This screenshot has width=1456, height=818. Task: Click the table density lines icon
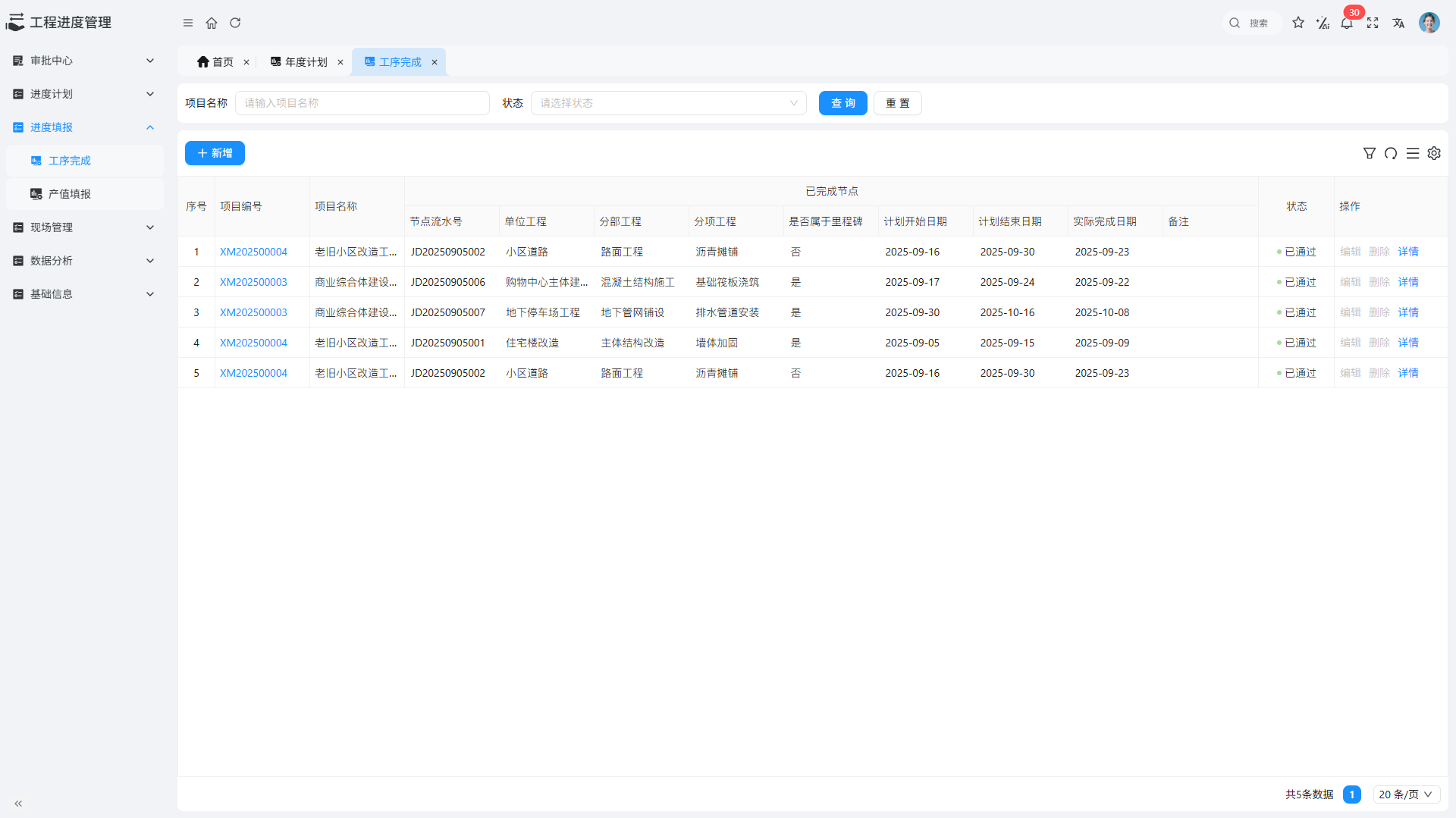pos(1413,153)
